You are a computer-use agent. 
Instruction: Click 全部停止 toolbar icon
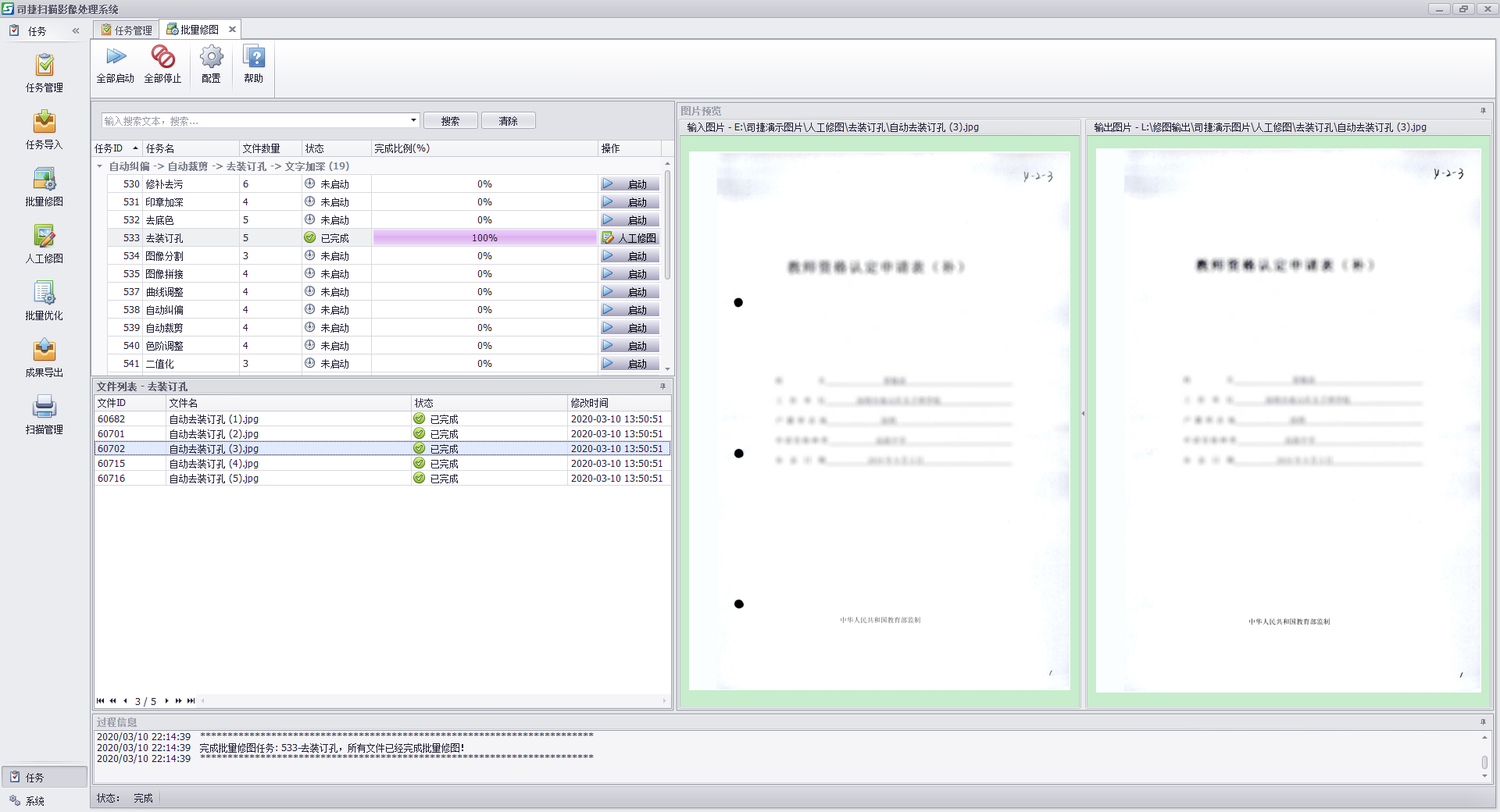click(162, 65)
